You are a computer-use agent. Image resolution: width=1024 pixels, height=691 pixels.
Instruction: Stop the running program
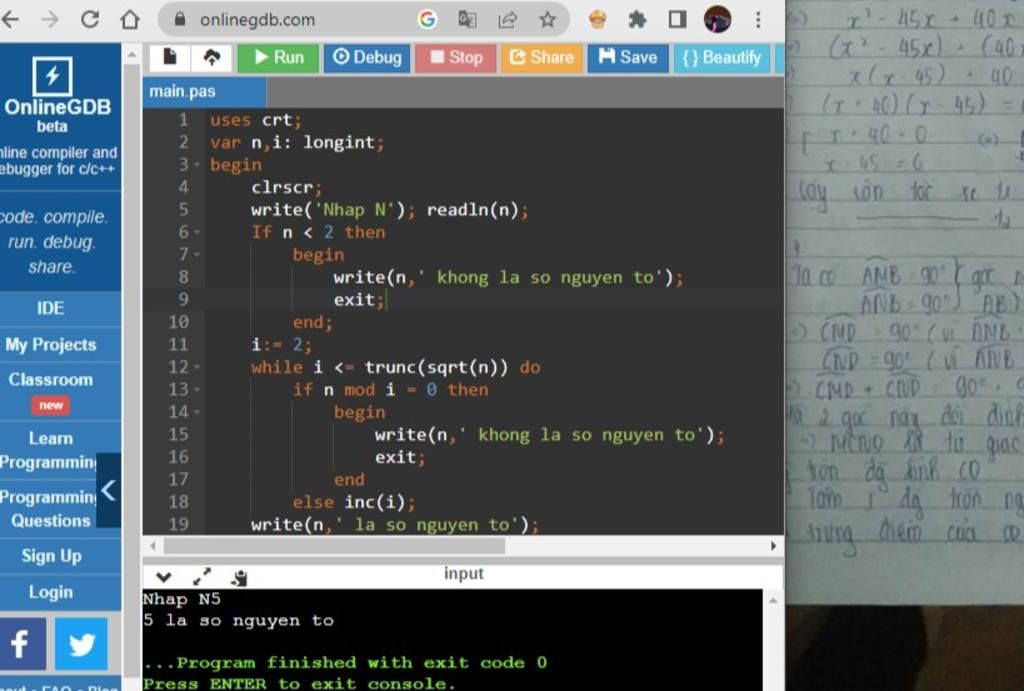click(455, 57)
